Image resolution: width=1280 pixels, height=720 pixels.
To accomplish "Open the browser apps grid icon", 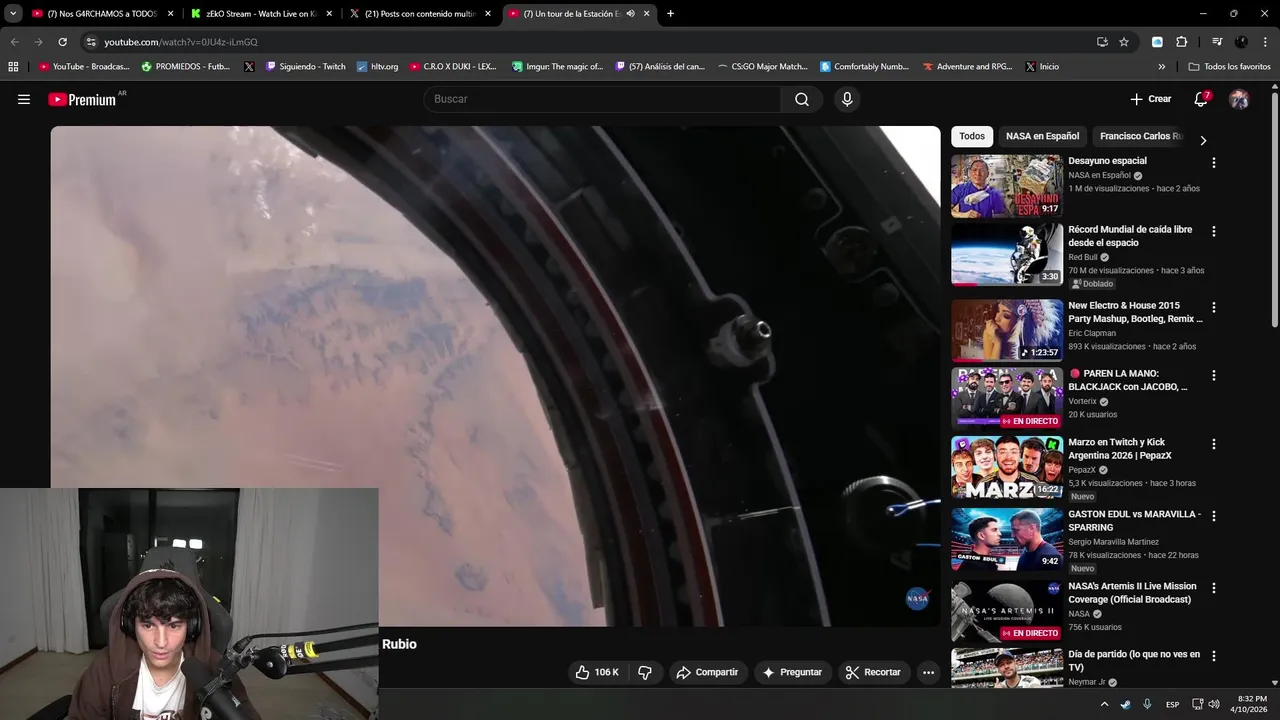I will (13, 67).
